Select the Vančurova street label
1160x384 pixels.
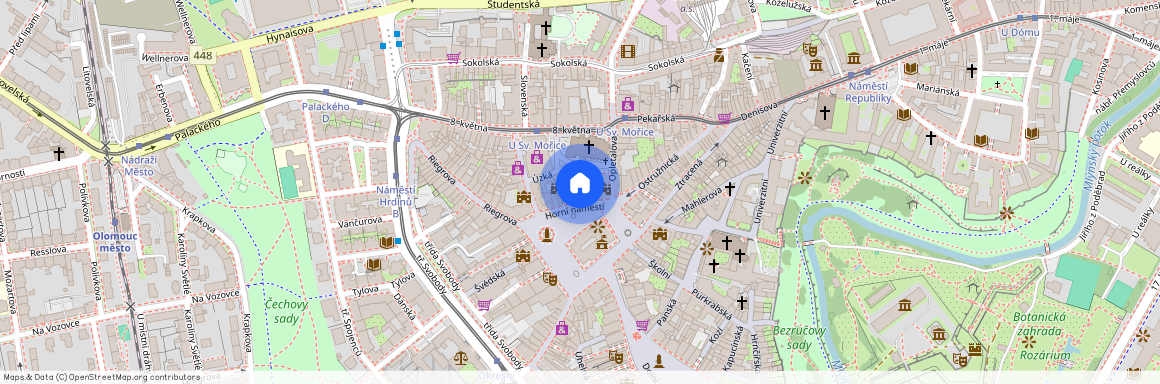click(360, 221)
